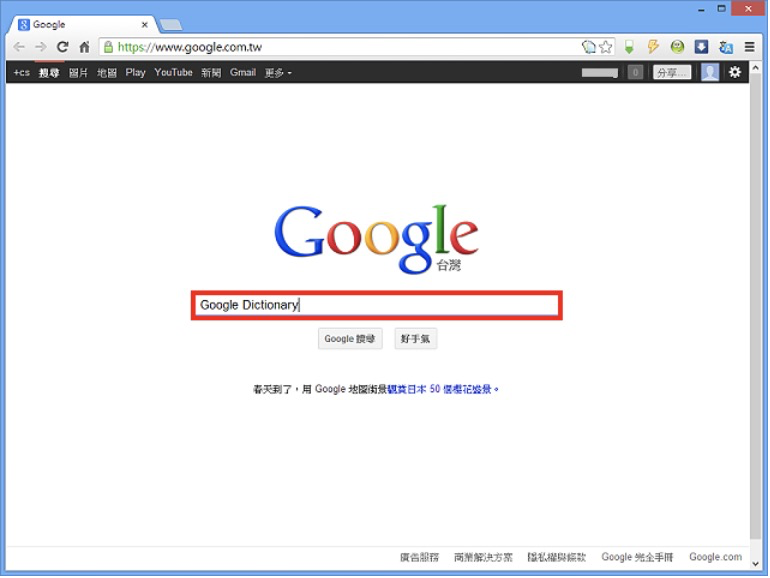The image size is (770, 578).
Task: Close the Google tab
Action: tap(144, 25)
